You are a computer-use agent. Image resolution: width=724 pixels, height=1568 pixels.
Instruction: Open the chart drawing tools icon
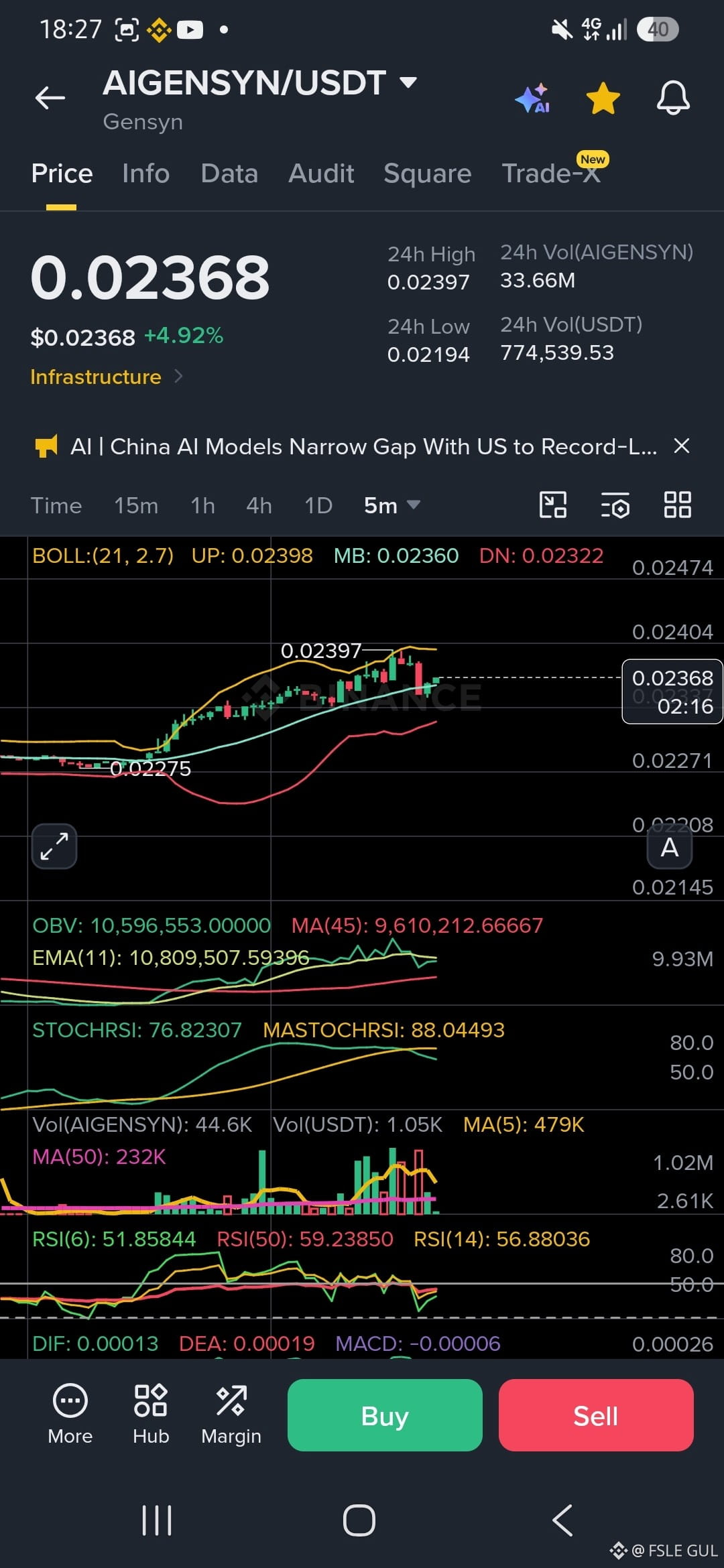pyautogui.click(x=553, y=505)
